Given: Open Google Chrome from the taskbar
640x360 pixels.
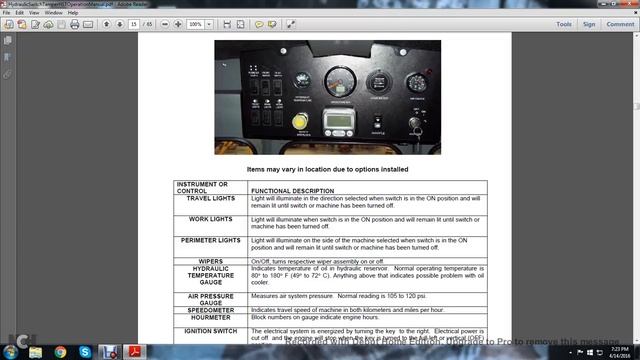Looking at the screenshot, I should click(x=60, y=352).
